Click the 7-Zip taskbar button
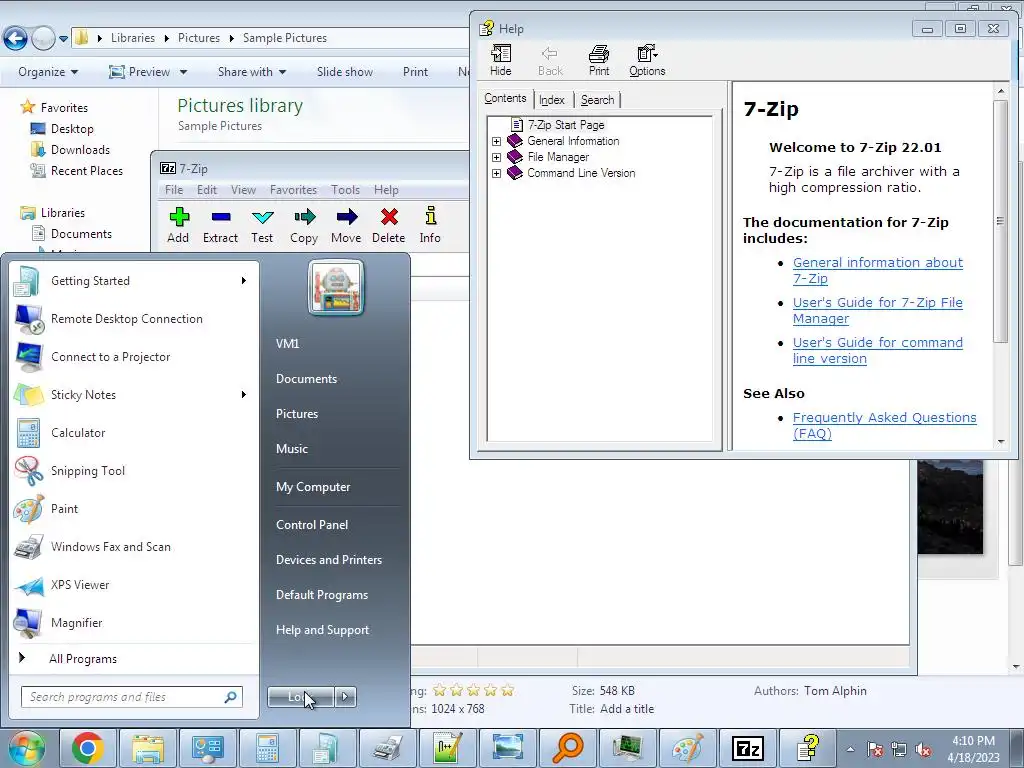 tap(748, 748)
